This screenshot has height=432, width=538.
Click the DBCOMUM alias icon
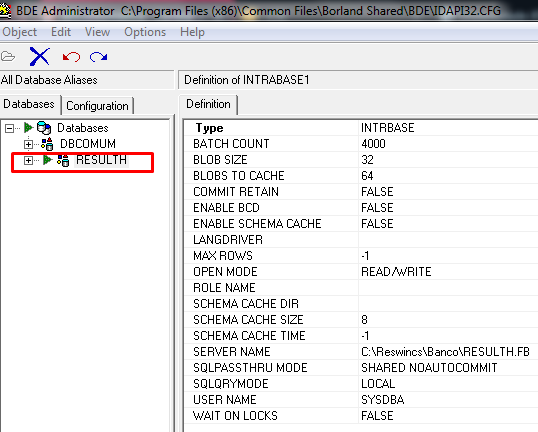pos(47,144)
